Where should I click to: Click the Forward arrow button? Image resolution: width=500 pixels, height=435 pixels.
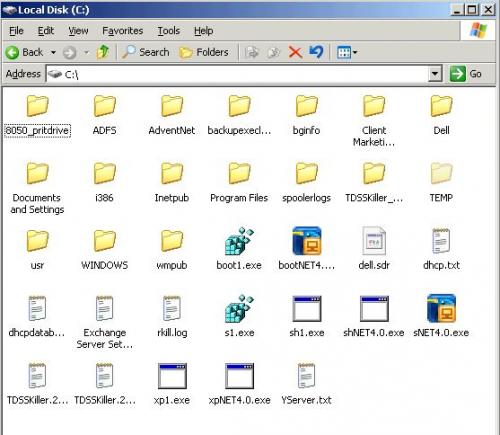[x=69, y=52]
